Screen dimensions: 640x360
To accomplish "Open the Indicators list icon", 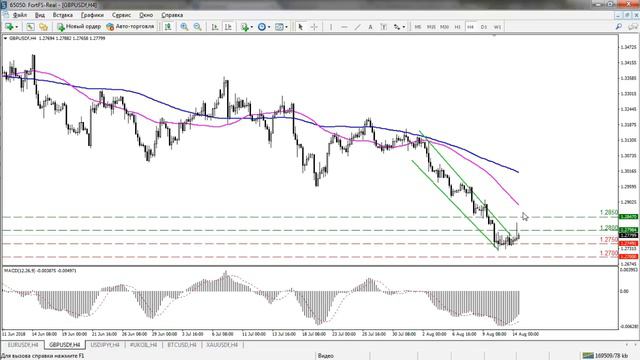I will tap(244, 27).
